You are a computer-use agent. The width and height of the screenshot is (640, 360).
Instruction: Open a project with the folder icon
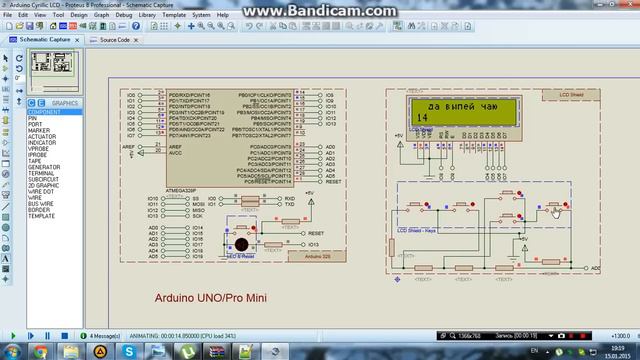pos(19,26)
